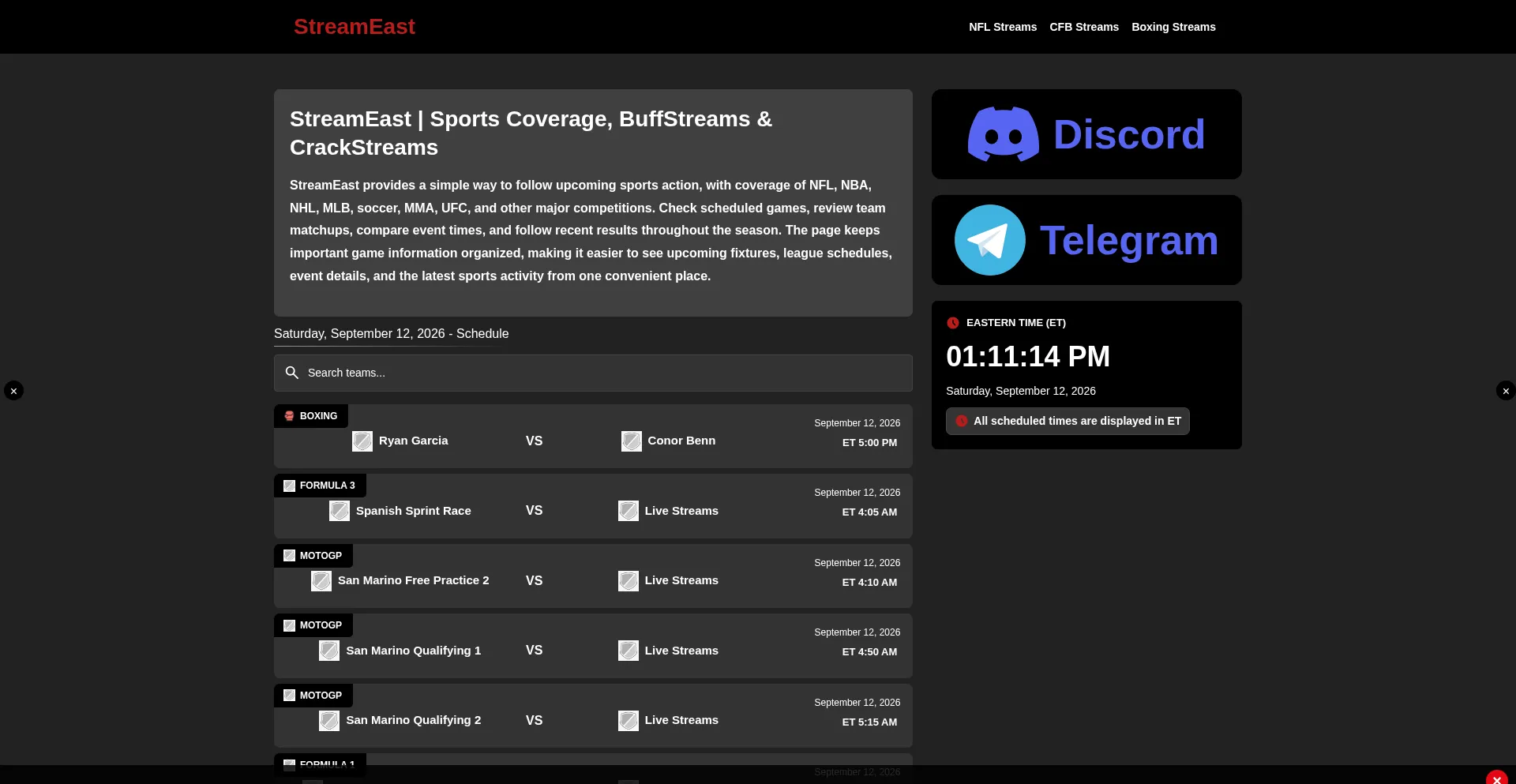Image resolution: width=1516 pixels, height=784 pixels.
Task: Go to CFB Streams
Action: [1084, 27]
